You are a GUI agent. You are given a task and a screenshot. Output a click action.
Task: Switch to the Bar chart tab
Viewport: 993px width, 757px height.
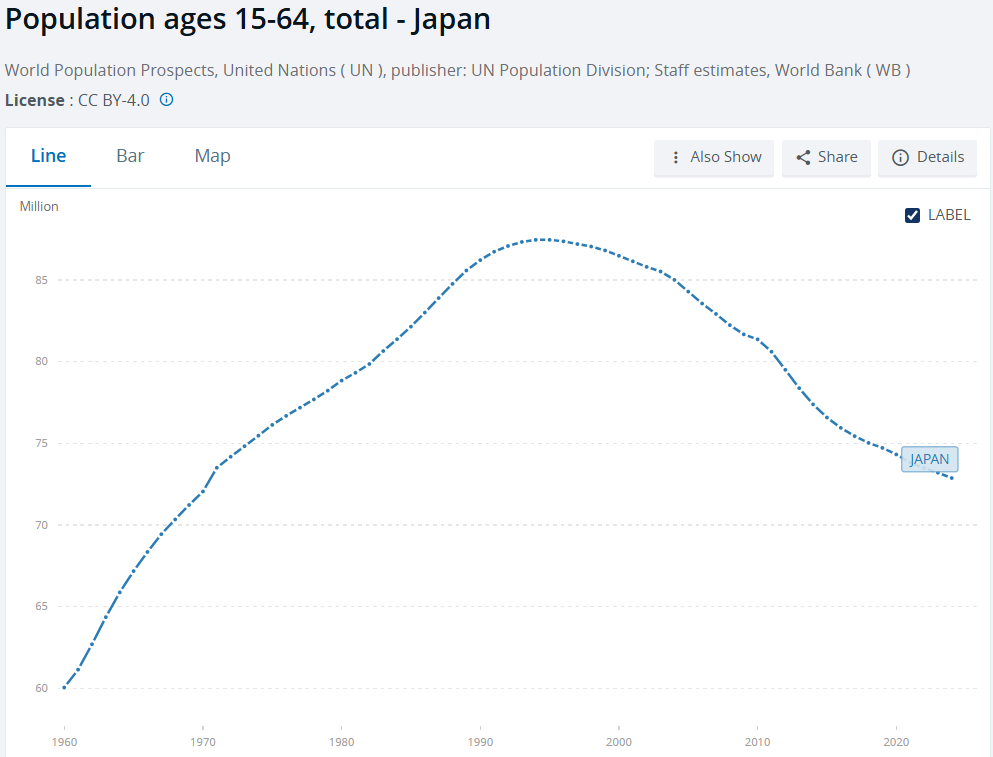130,156
